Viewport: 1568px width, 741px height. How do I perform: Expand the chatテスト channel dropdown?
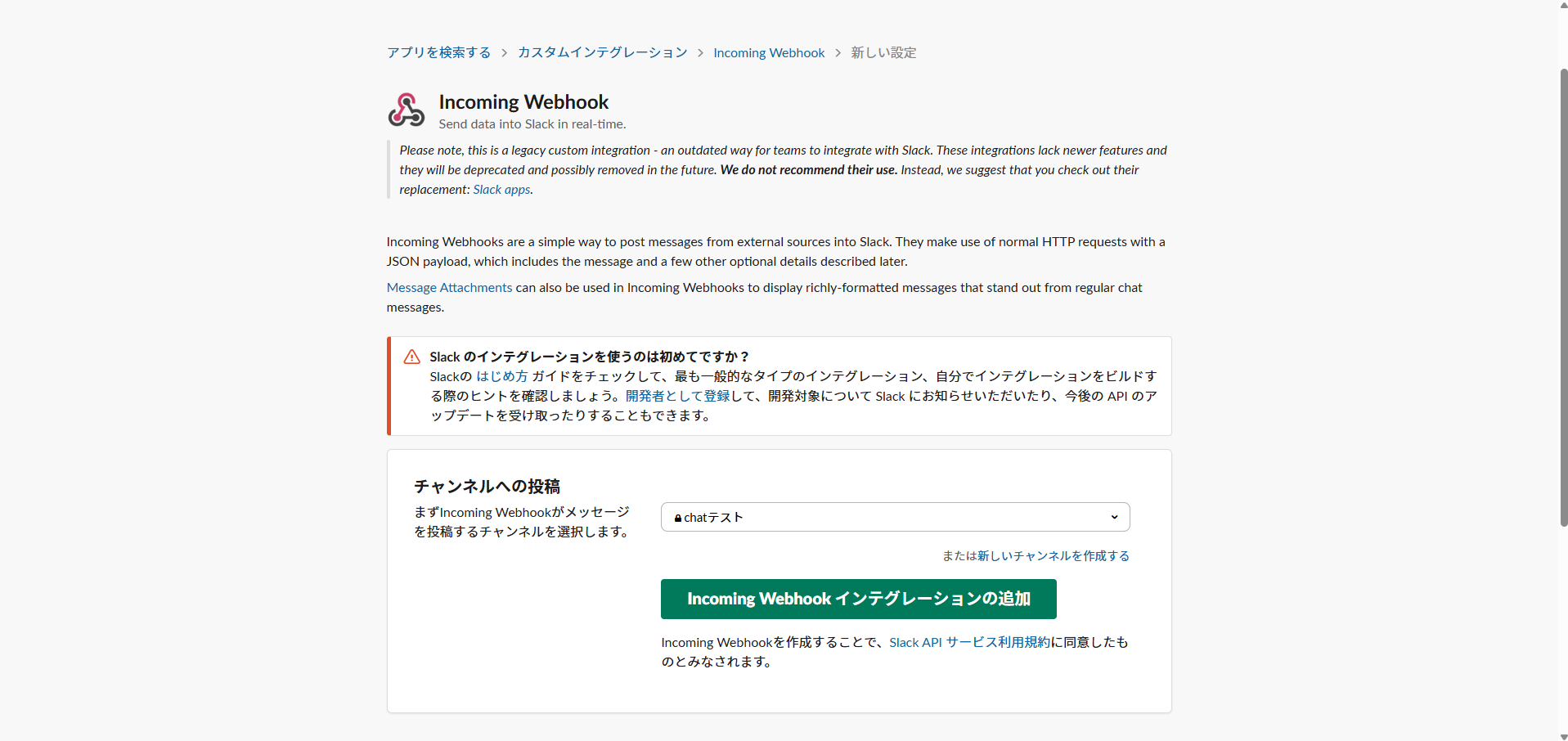click(895, 517)
